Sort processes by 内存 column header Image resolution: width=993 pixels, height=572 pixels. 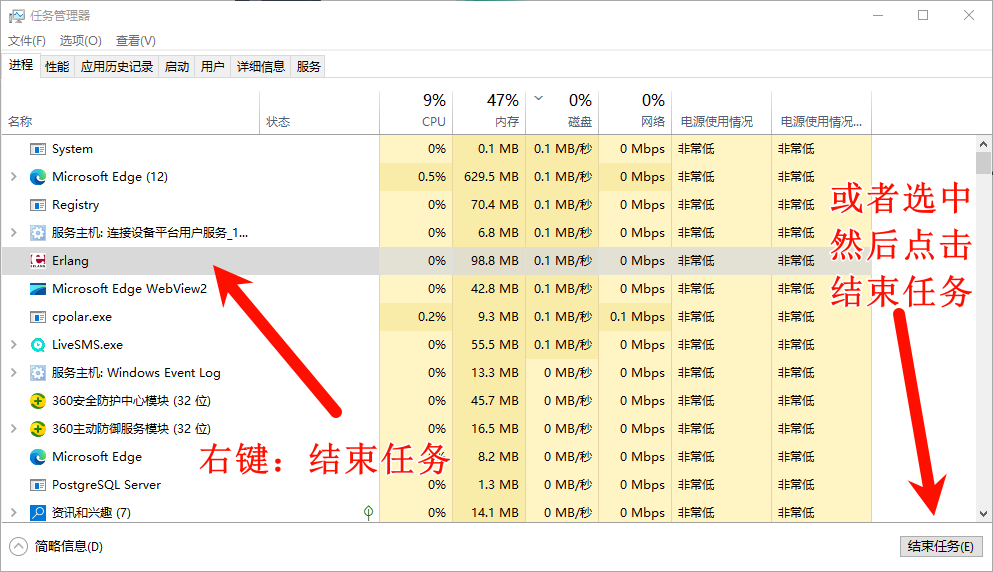click(489, 113)
